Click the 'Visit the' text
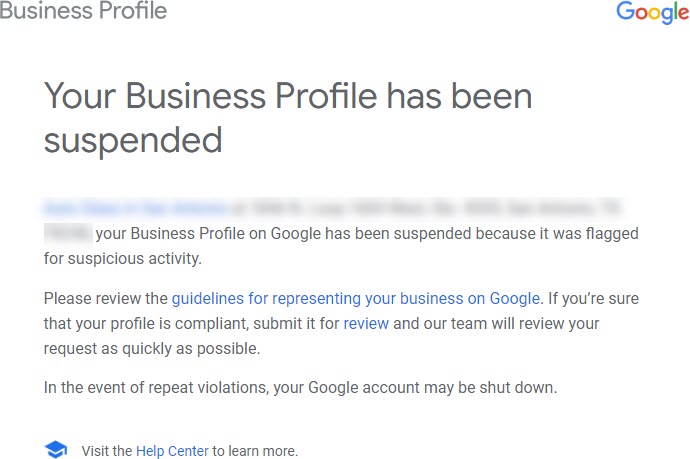Screen dimensions: 690x459 pyautogui.click(x=106, y=451)
